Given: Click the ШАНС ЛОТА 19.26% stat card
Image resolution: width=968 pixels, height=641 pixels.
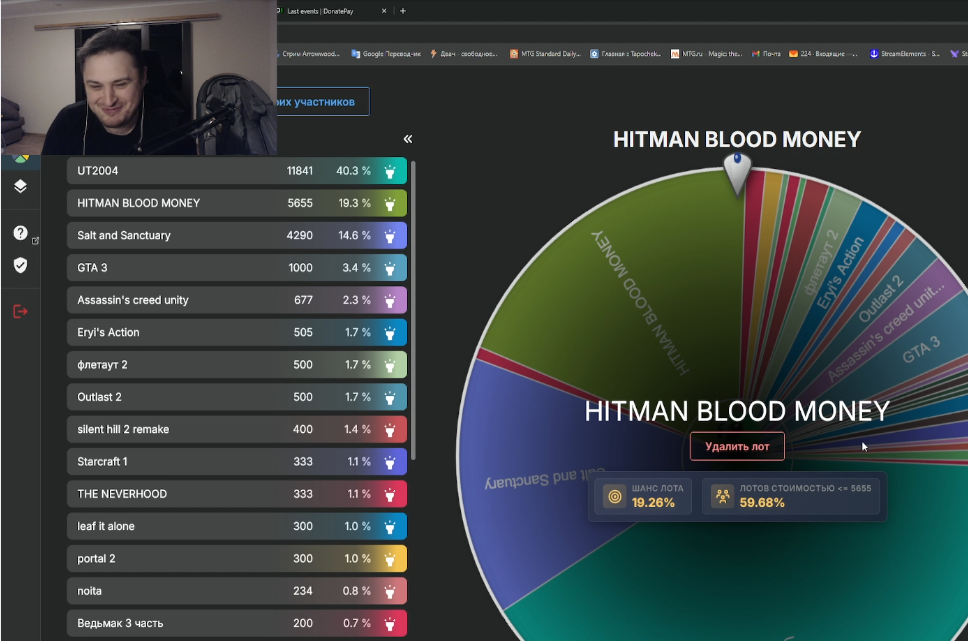Looking at the screenshot, I should (645, 496).
